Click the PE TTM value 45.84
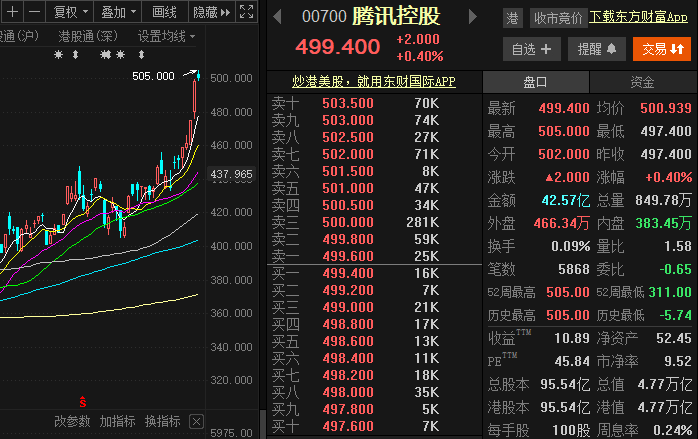Image resolution: width=698 pixels, height=439 pixels. 572,361
